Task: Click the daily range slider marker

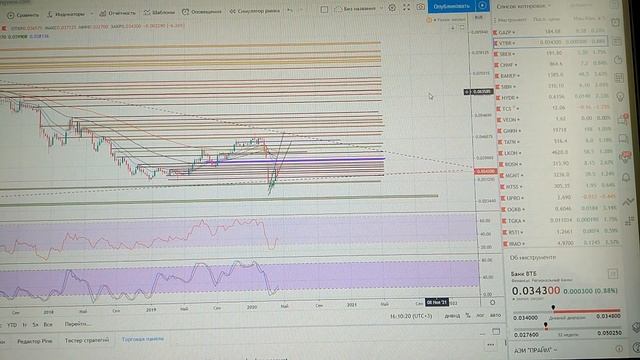Action: pos(553,307)
